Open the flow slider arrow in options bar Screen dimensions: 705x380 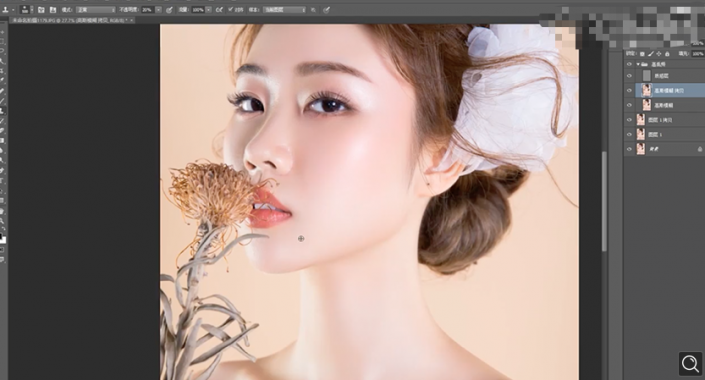[209, 9]
